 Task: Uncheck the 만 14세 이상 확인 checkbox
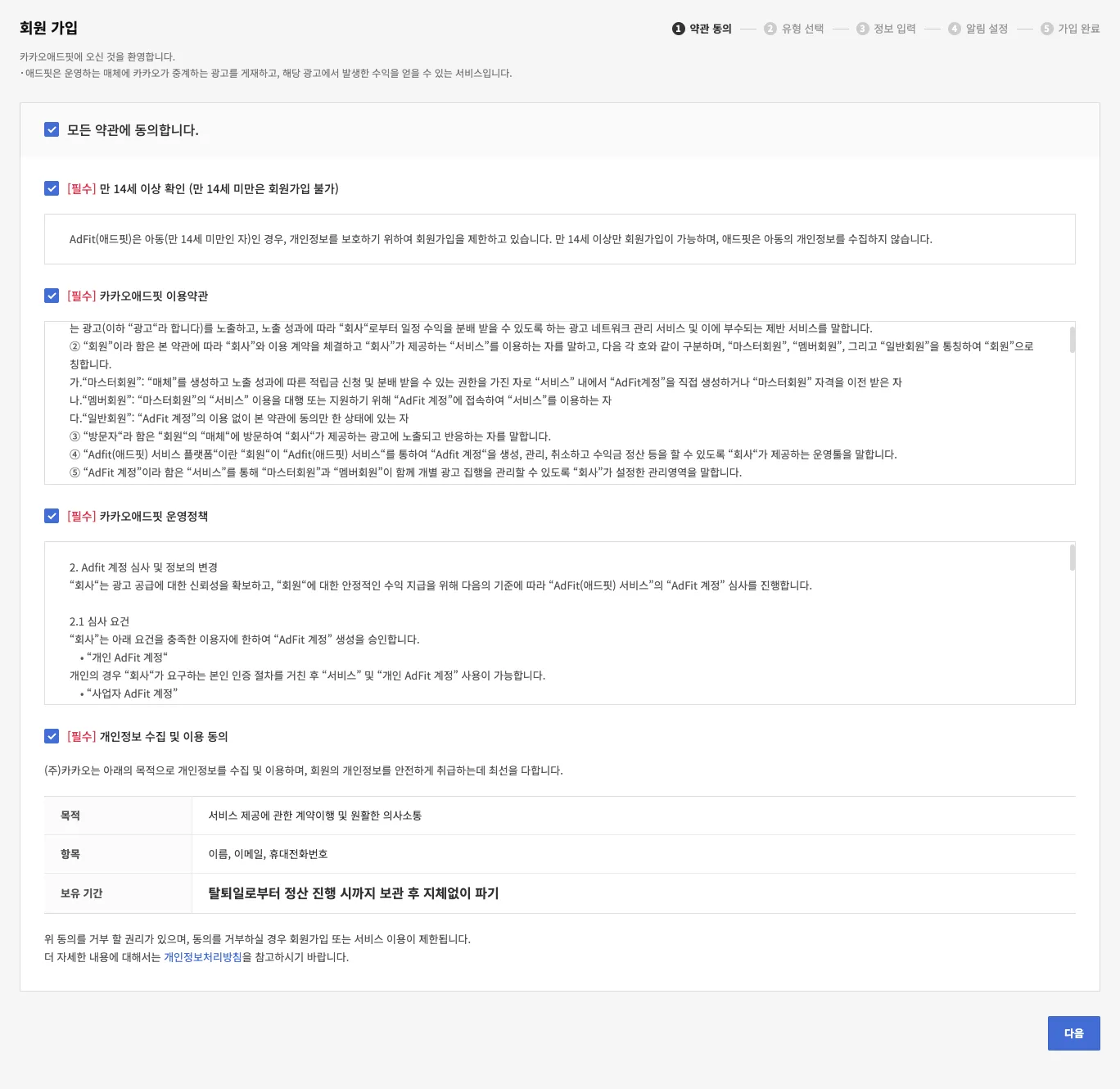tap(52, 188)
